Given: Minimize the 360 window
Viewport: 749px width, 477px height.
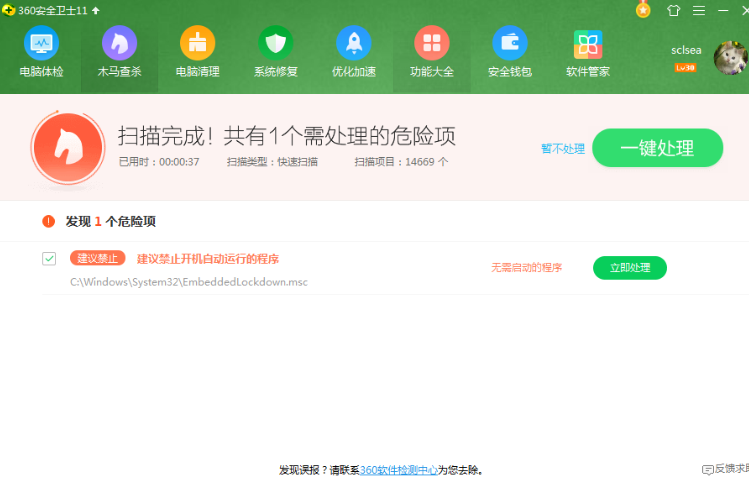Looking at the screenshot, I should click(723, 11).
